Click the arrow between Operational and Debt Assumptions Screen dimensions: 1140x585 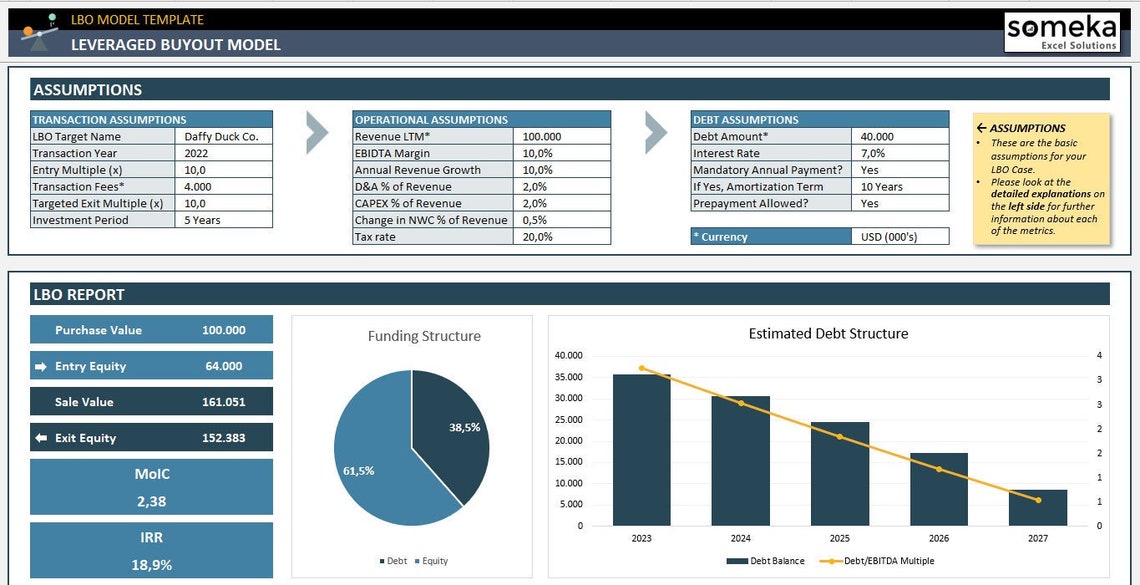point(651,133)
